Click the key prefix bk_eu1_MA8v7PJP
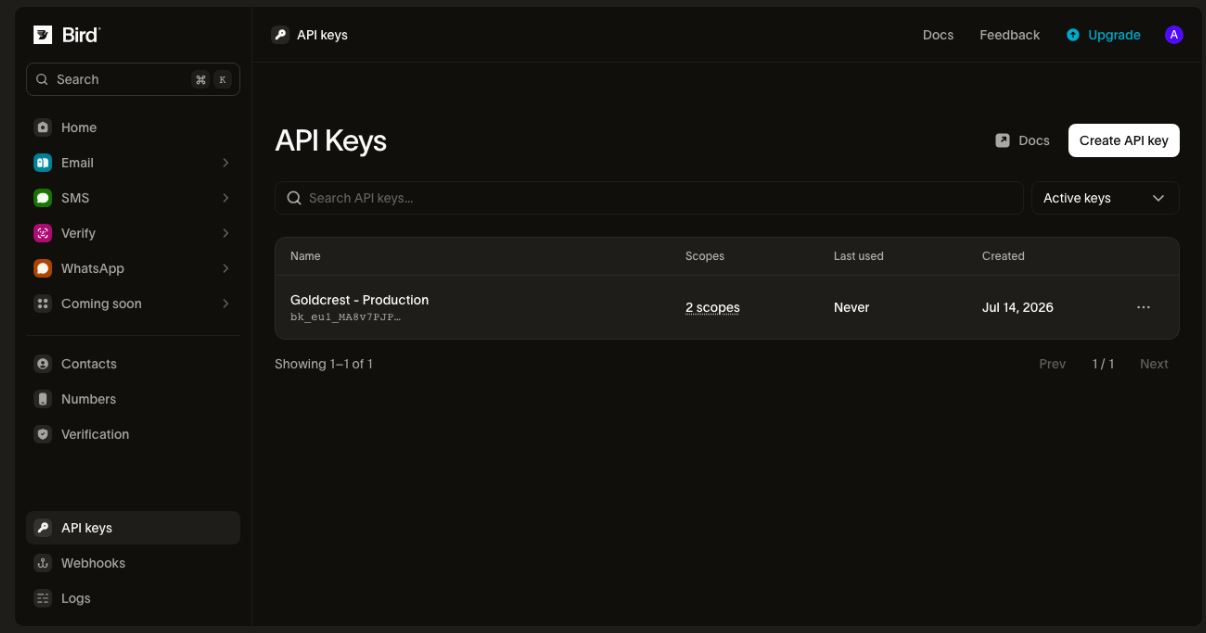 [345, 318]
